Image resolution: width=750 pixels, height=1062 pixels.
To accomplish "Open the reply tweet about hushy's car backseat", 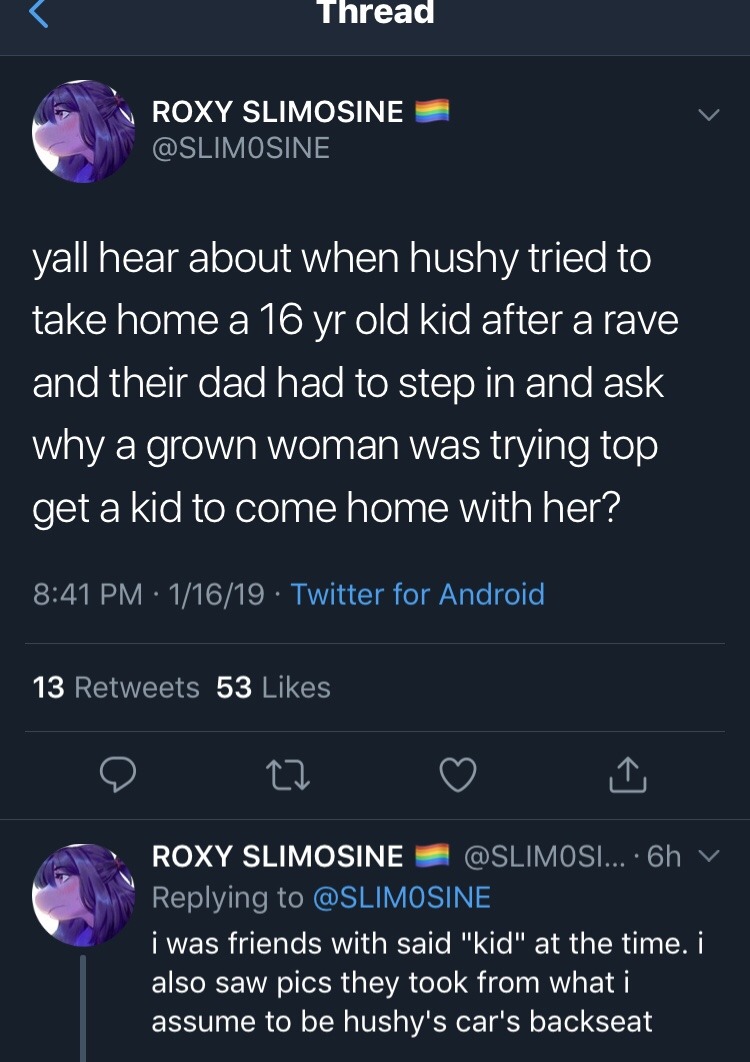I will click(427, 982).
